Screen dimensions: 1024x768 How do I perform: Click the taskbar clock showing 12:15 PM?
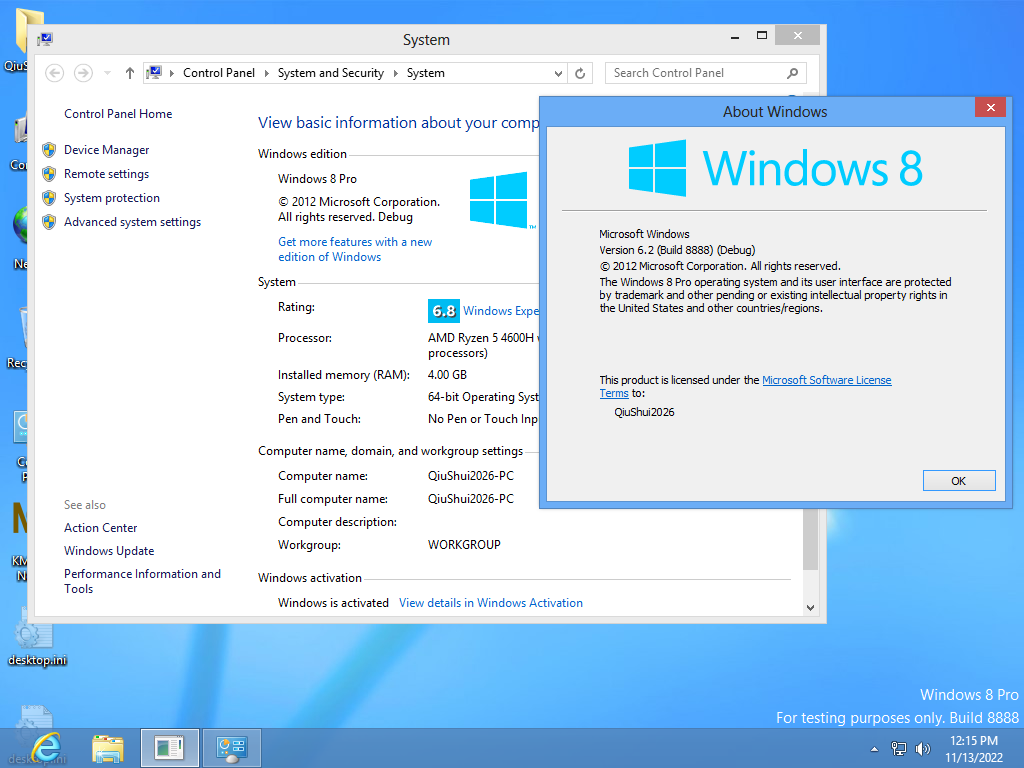pyautogui.click(x=974, y=749)
